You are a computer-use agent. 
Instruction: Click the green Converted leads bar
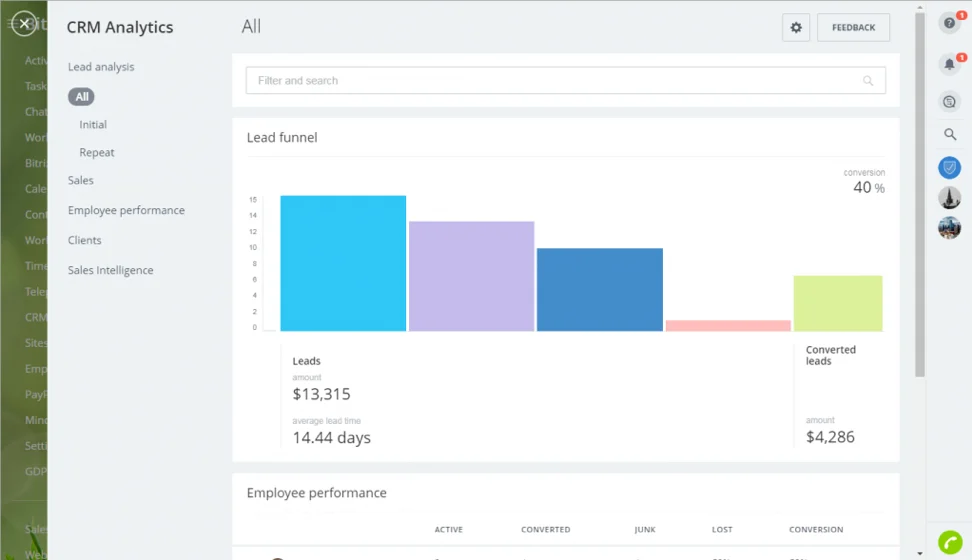(x=837, y=303)
